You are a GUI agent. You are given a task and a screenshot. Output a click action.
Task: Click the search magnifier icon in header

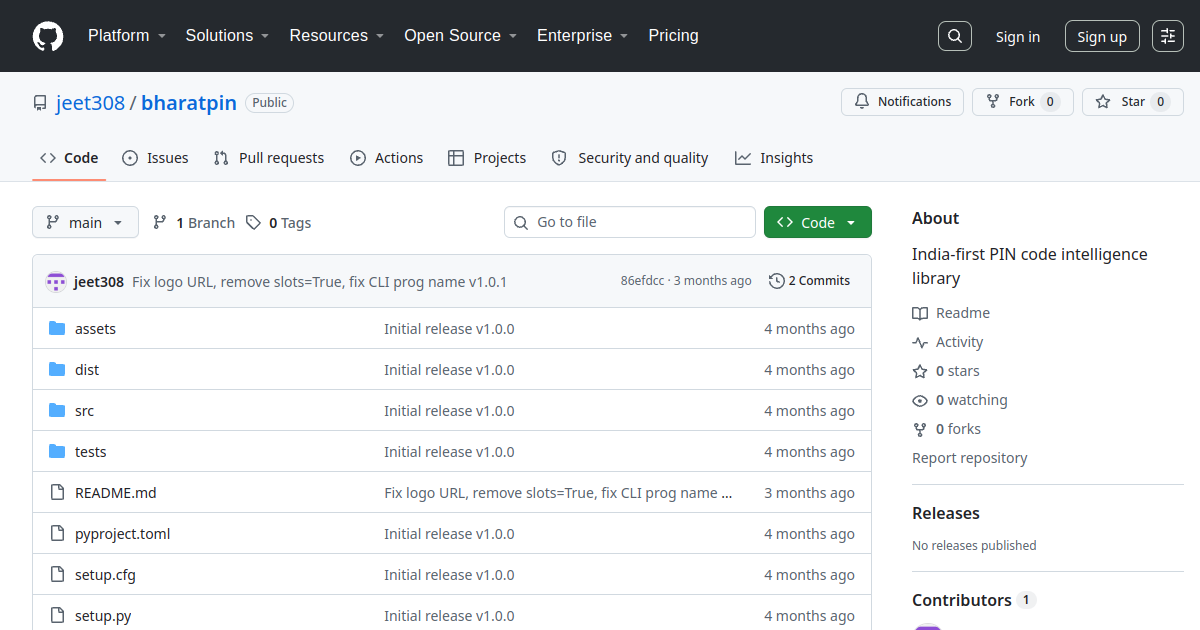[955, 36]
